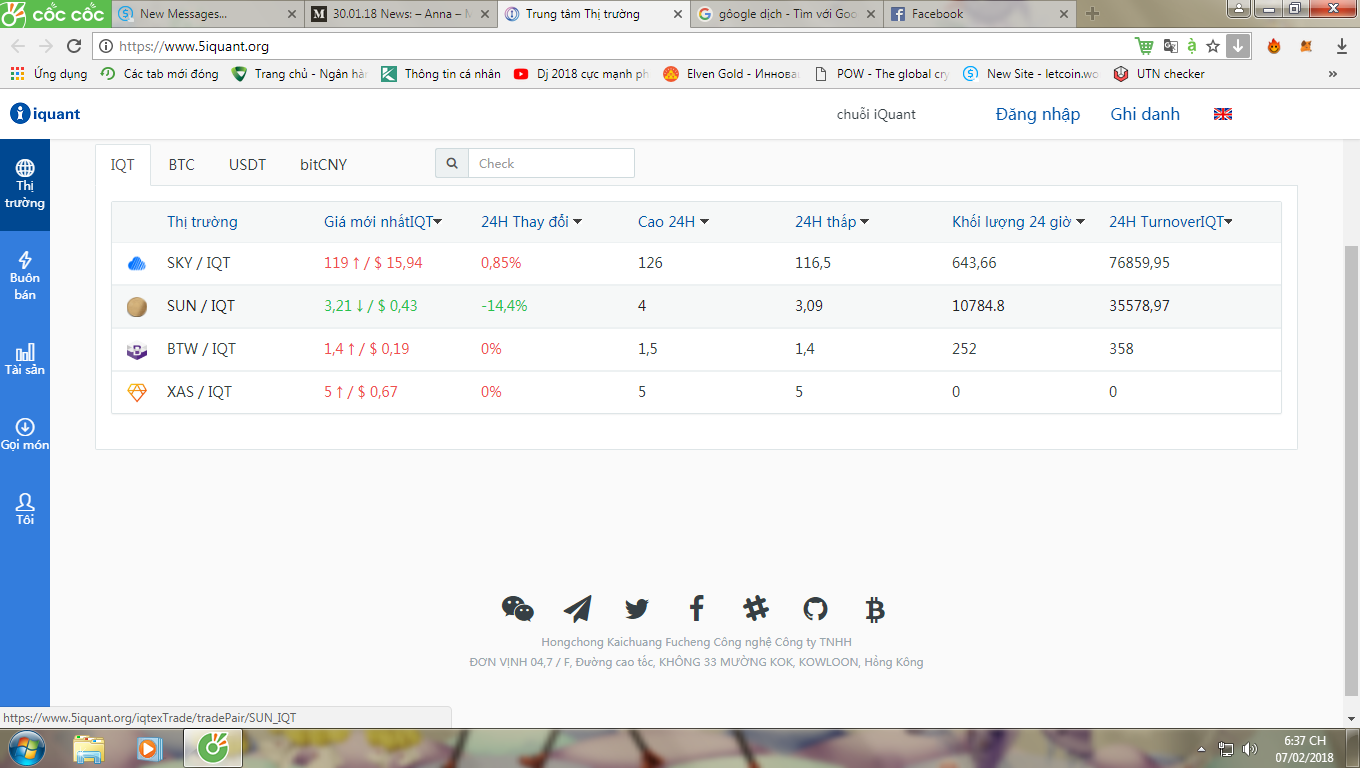Click the shopping cart icon in address bar

tap(1144, 46)
